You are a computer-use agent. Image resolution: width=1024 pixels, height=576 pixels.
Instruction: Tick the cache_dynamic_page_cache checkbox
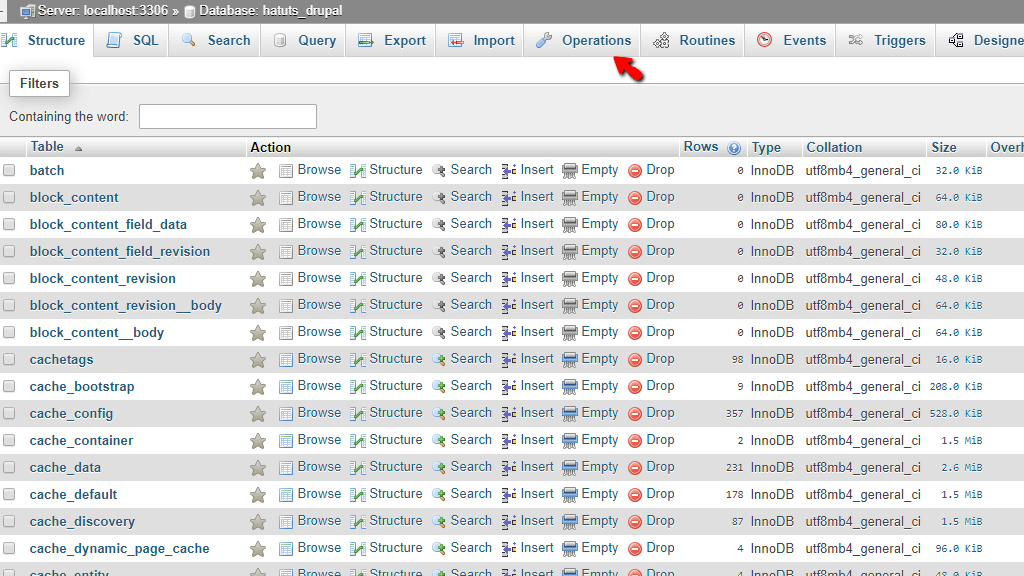tap(9, 549)
